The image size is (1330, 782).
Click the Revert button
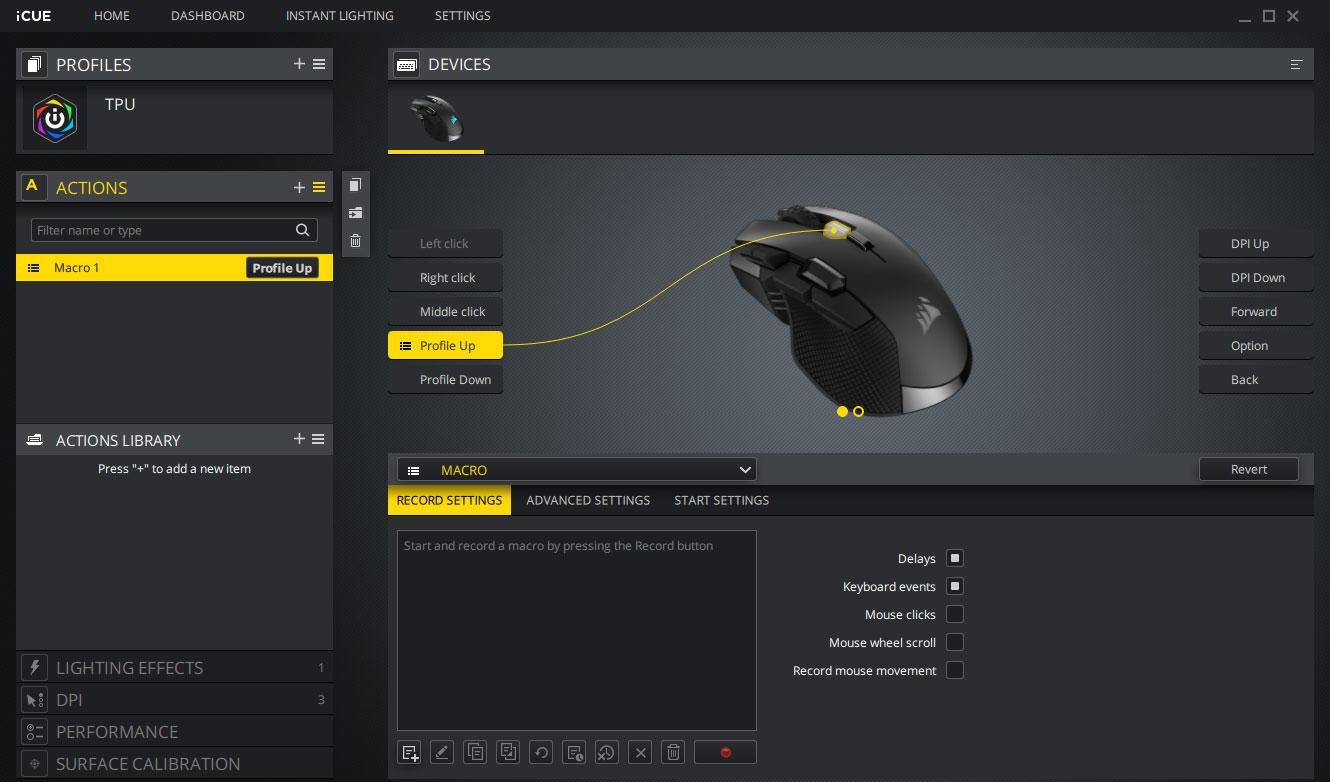(1249, 469)
